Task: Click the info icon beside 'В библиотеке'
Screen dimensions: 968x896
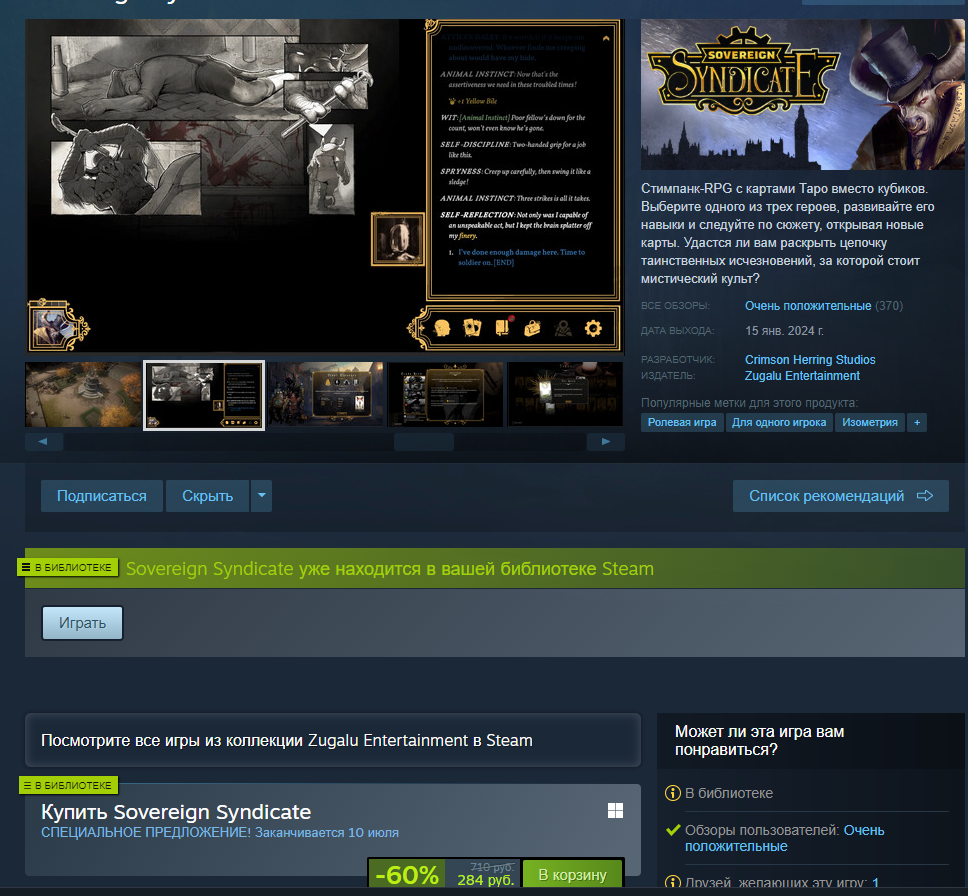Action: (x=672, y=793)
